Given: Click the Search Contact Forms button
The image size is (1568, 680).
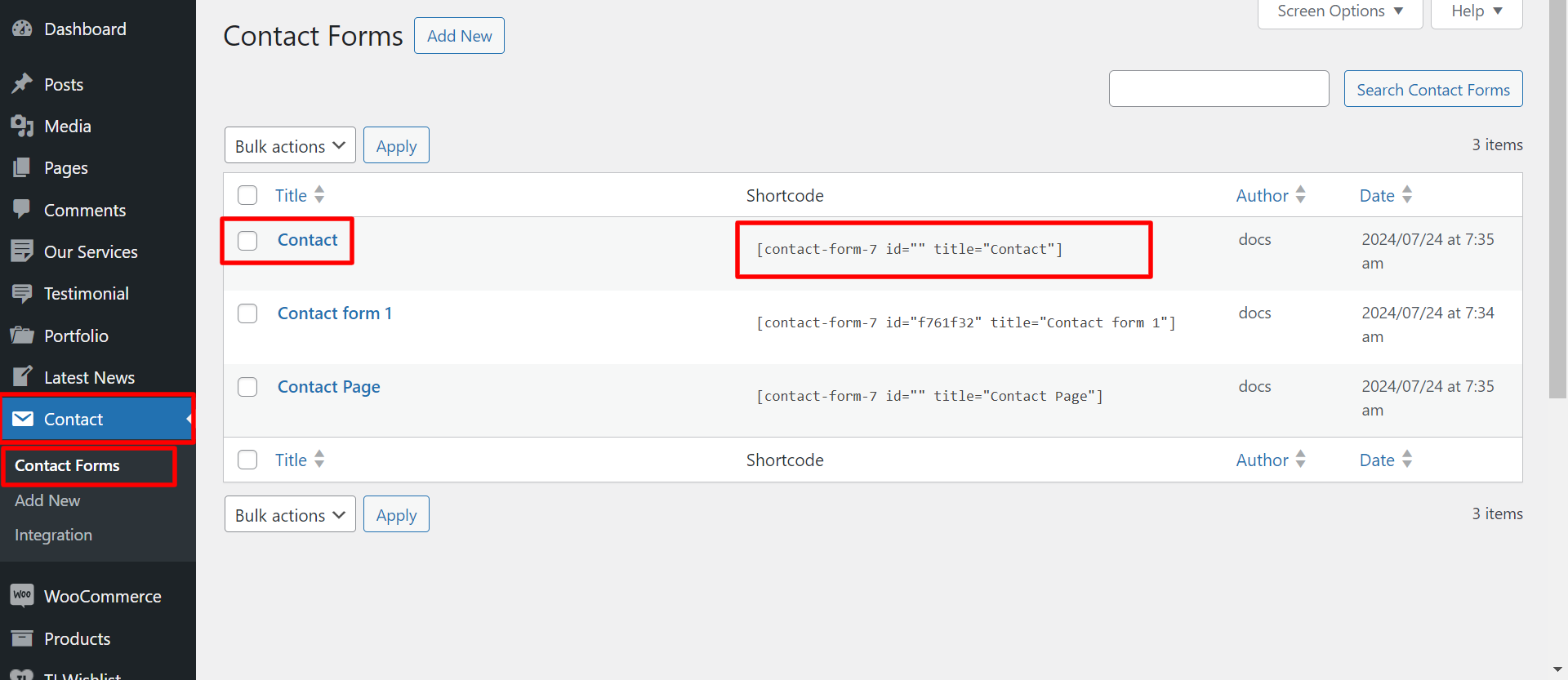Looking at the screenshot, I should (1432, 89).
